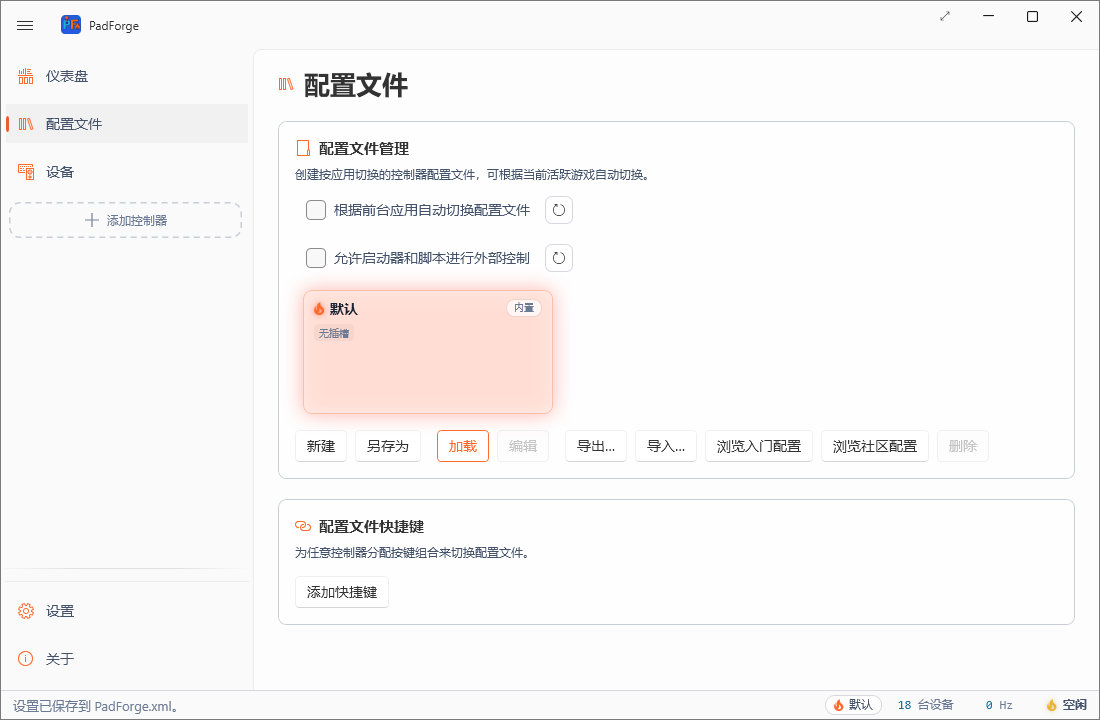
Task: Maximize the PadForge window
Action: click(1033, 16)
